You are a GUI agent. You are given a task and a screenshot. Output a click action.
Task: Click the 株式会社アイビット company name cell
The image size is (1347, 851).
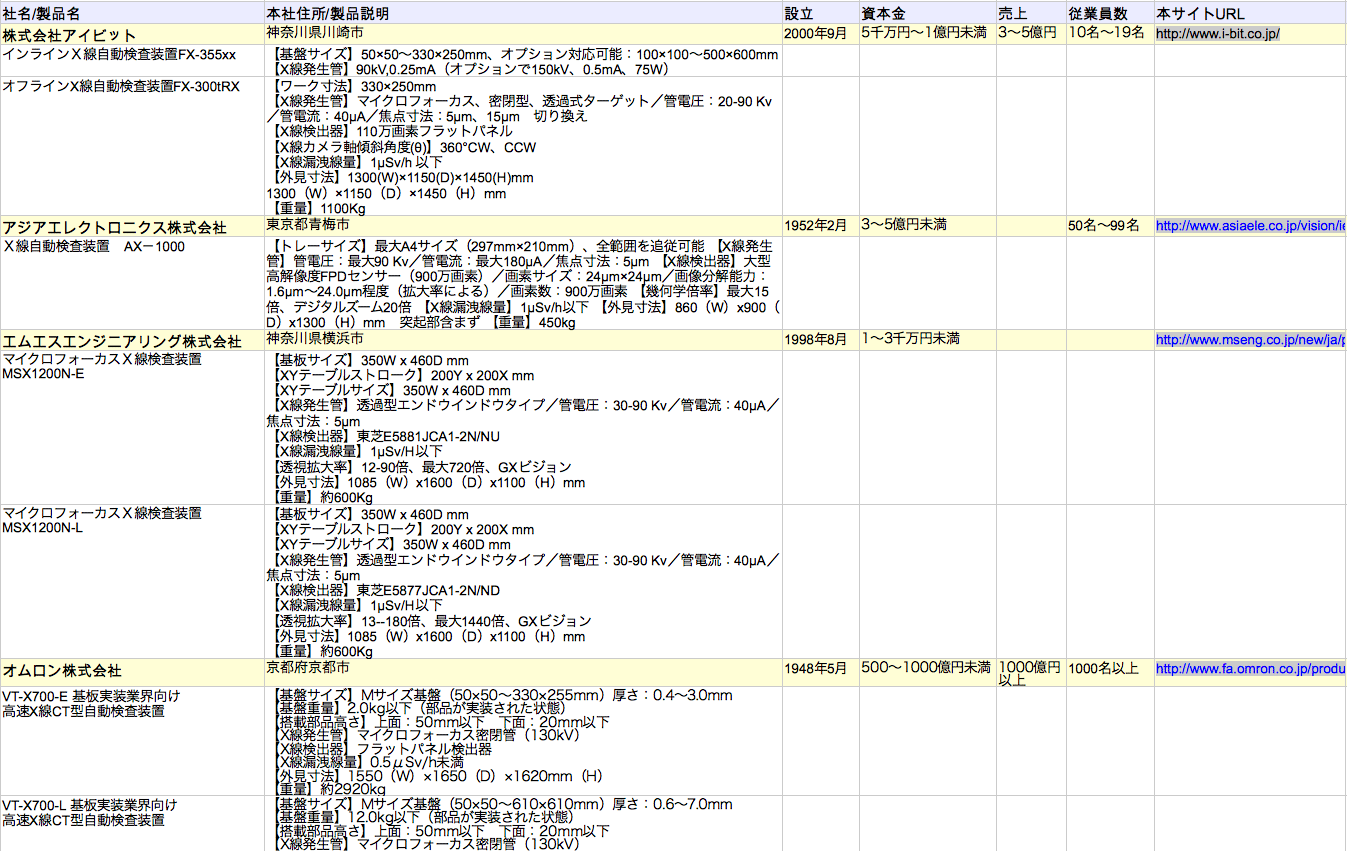point(132,35)
